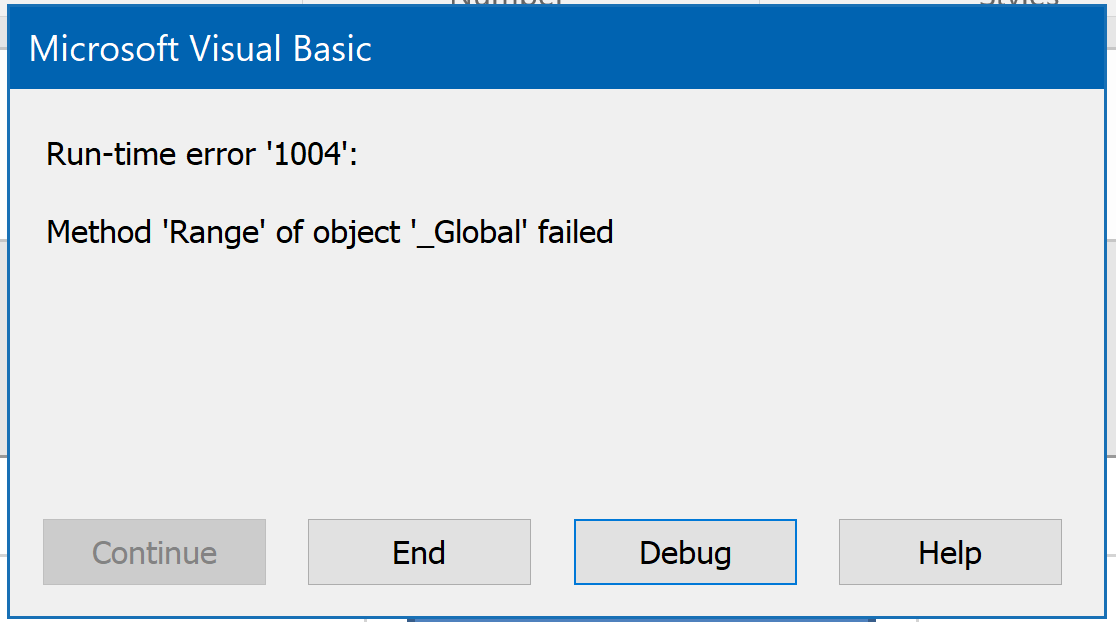Click the grayed-out Continue button
Viewport: 1116px width, 622px height.
pos(154,552)
